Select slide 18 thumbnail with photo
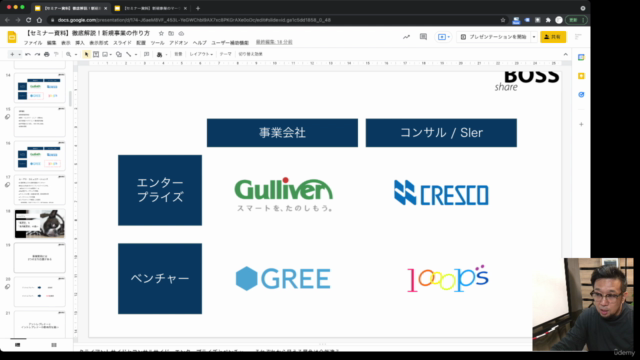 tap(40, 224)
